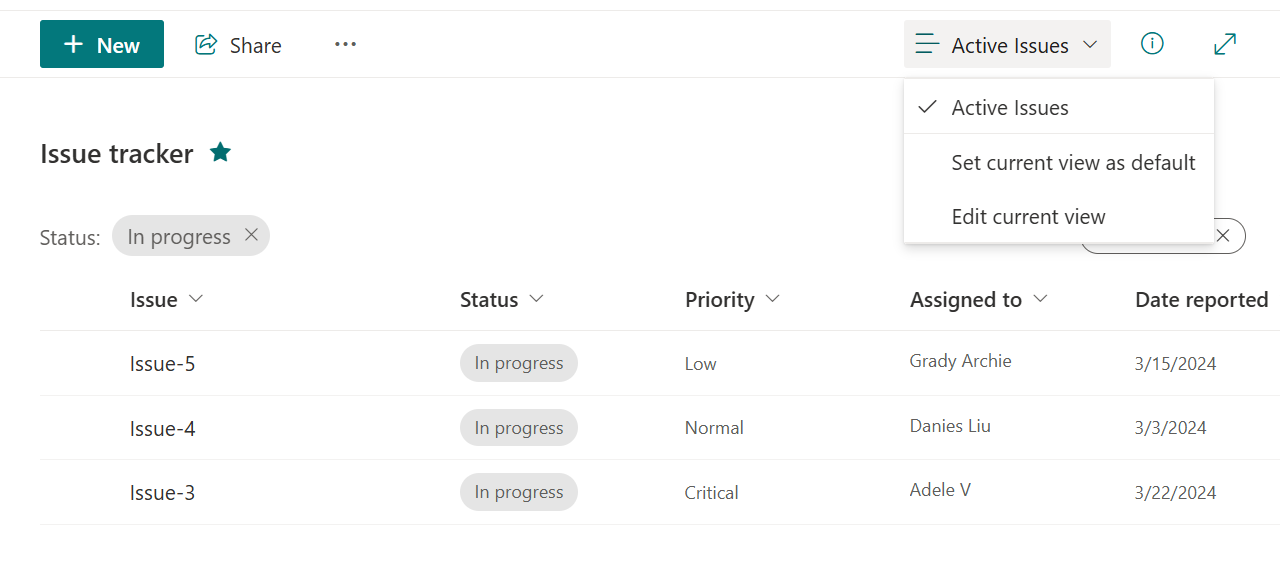Open full-screen expand content icon
The width and height of the screenshot is (1280, 566).
click(1225, 44)
